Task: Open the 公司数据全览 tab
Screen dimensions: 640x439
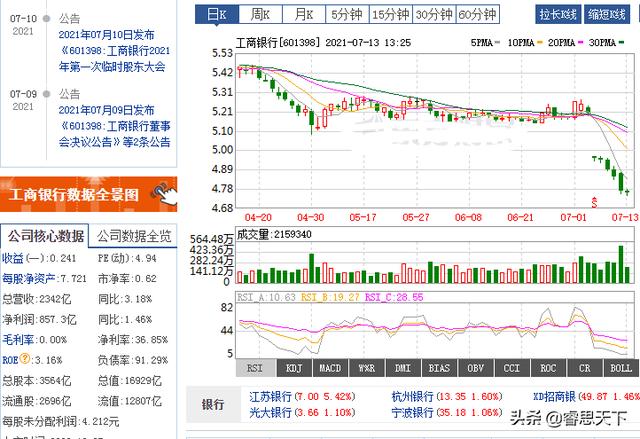Action: point(134,237)
